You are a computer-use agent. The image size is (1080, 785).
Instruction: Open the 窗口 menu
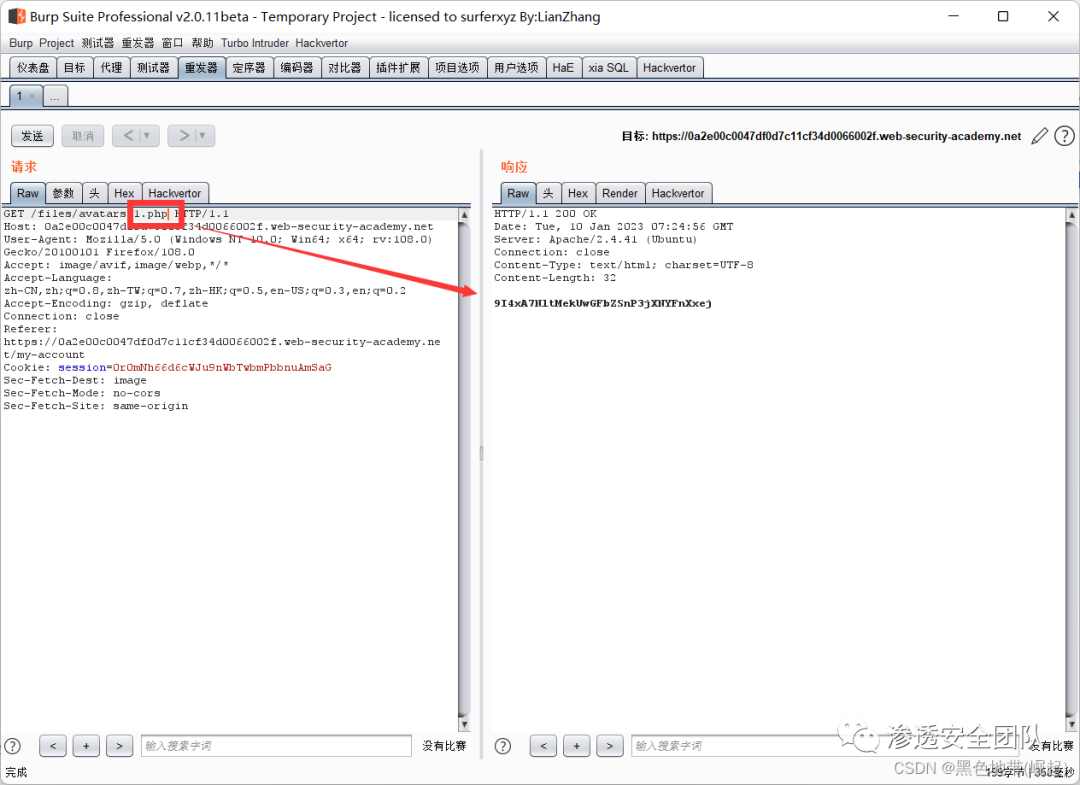click(172, 43)
